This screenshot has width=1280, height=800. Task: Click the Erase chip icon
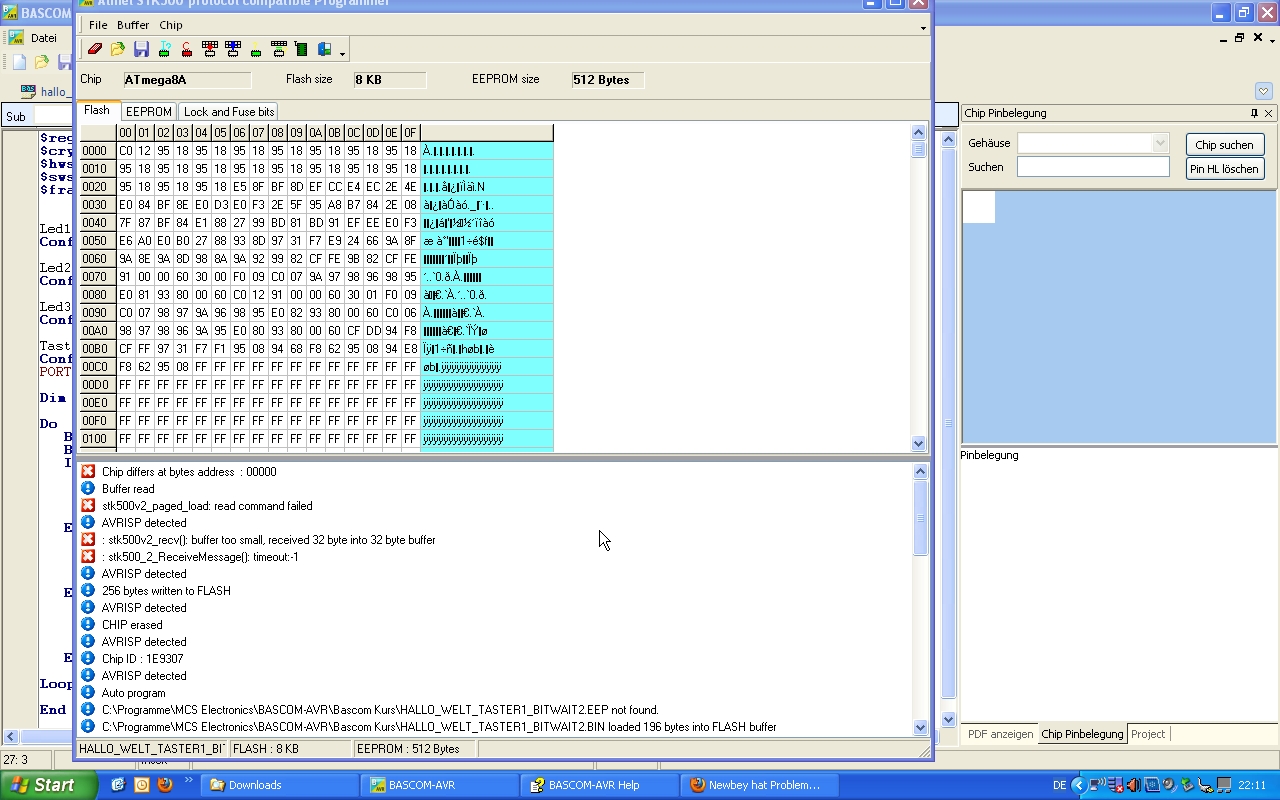pos(187,49)
